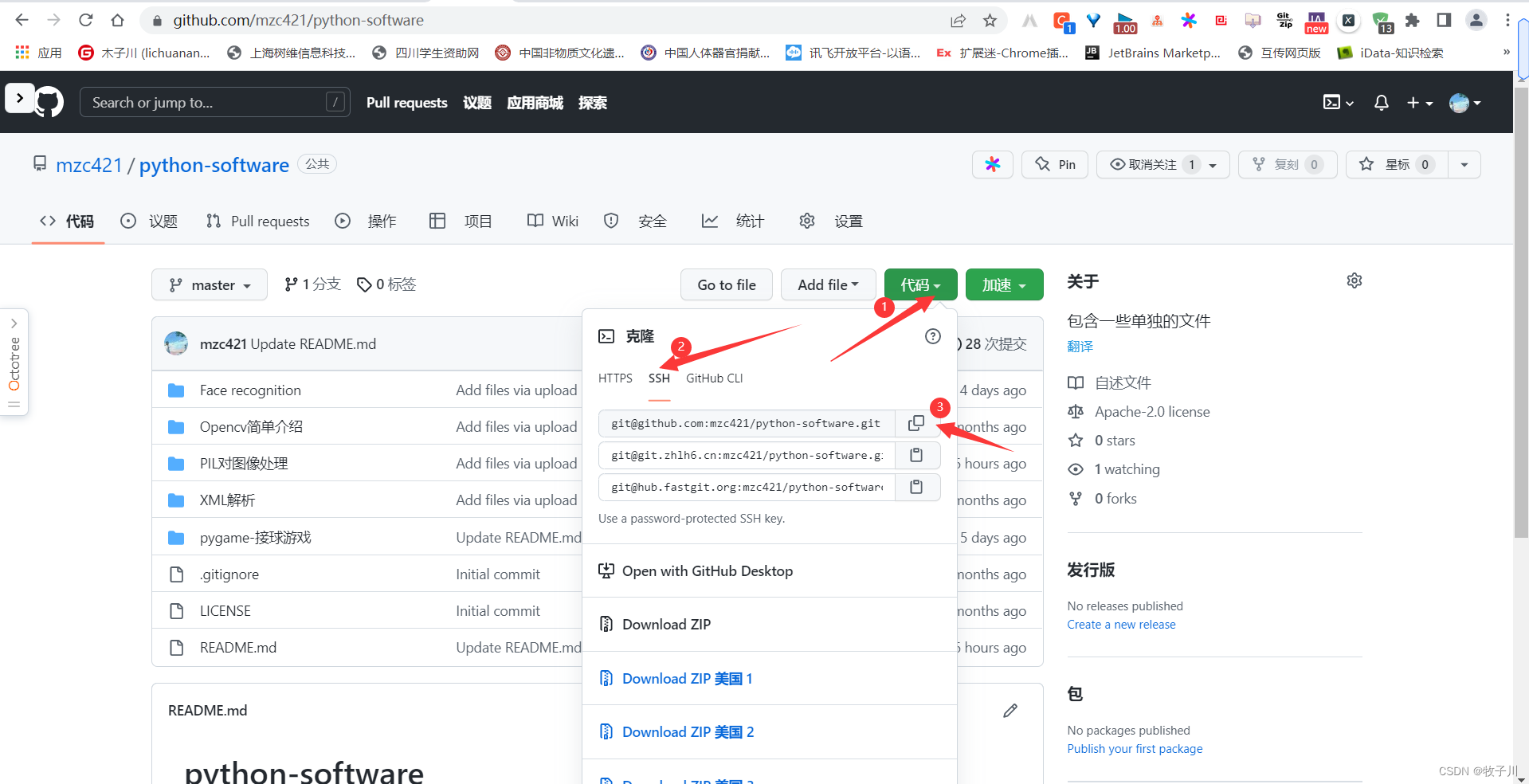1529x784 pixels.
Task: Switch to the HTTPS clone tab
Action: [615, 378]
